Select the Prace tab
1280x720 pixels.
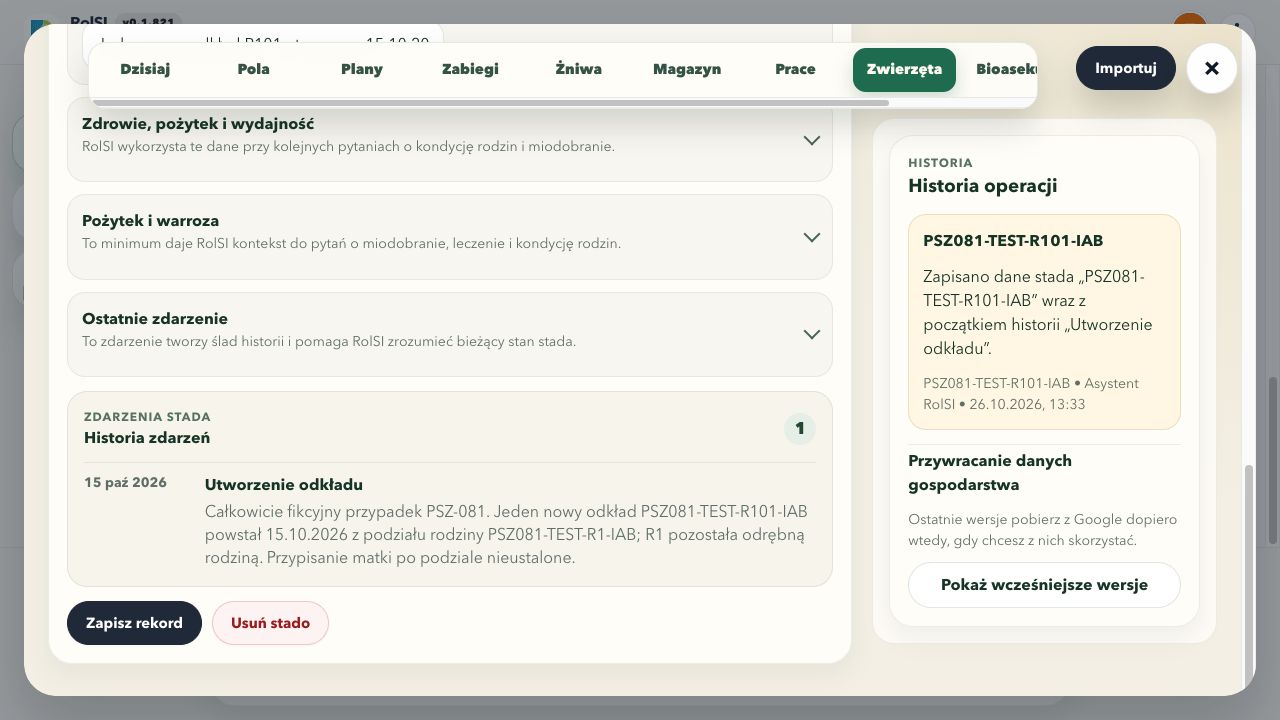pyautogui.click(x=795, y=69)
